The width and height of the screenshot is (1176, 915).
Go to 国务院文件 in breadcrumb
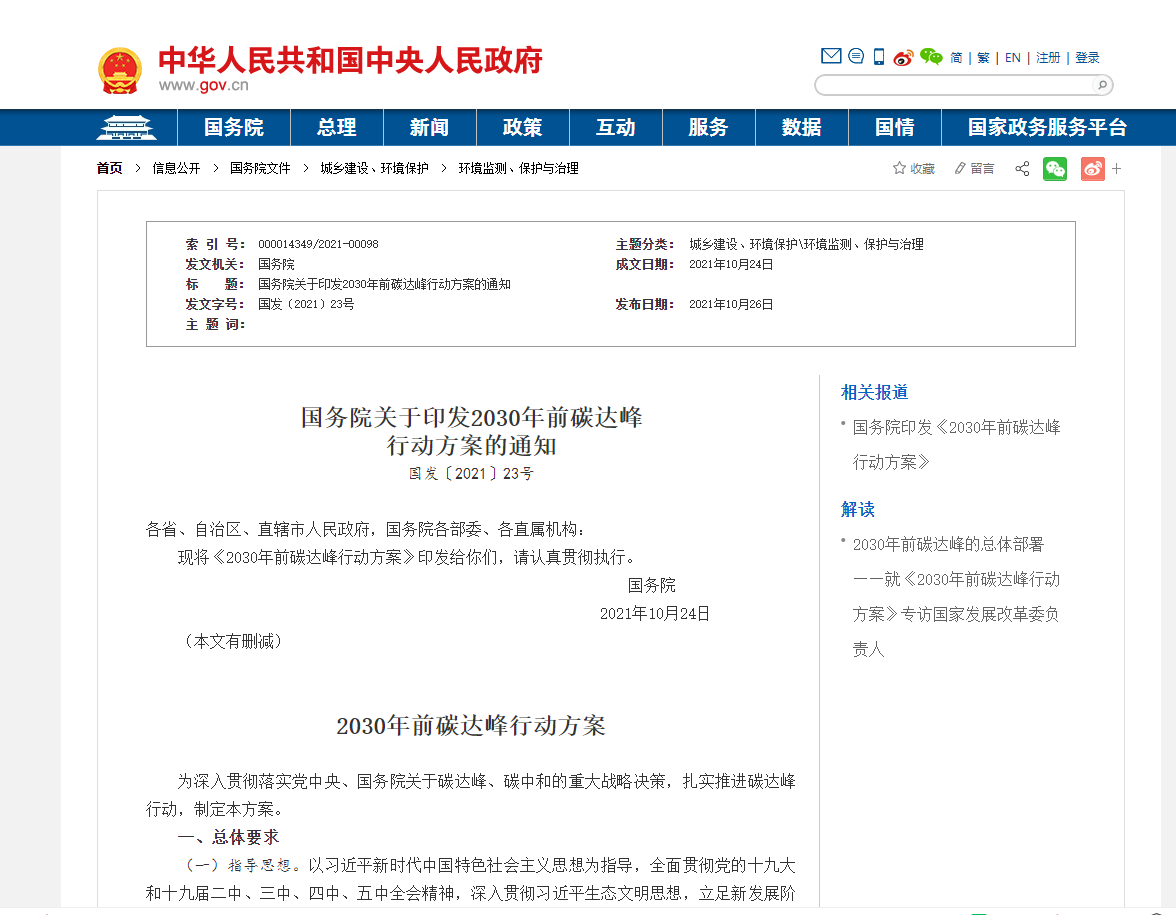(260, 169)
